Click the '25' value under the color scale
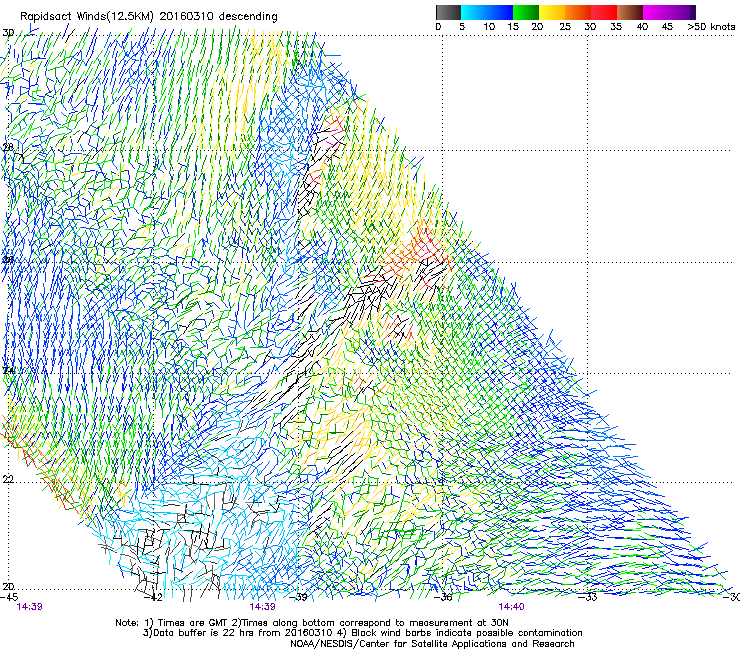740x650 pixels. tap(565, 27)
